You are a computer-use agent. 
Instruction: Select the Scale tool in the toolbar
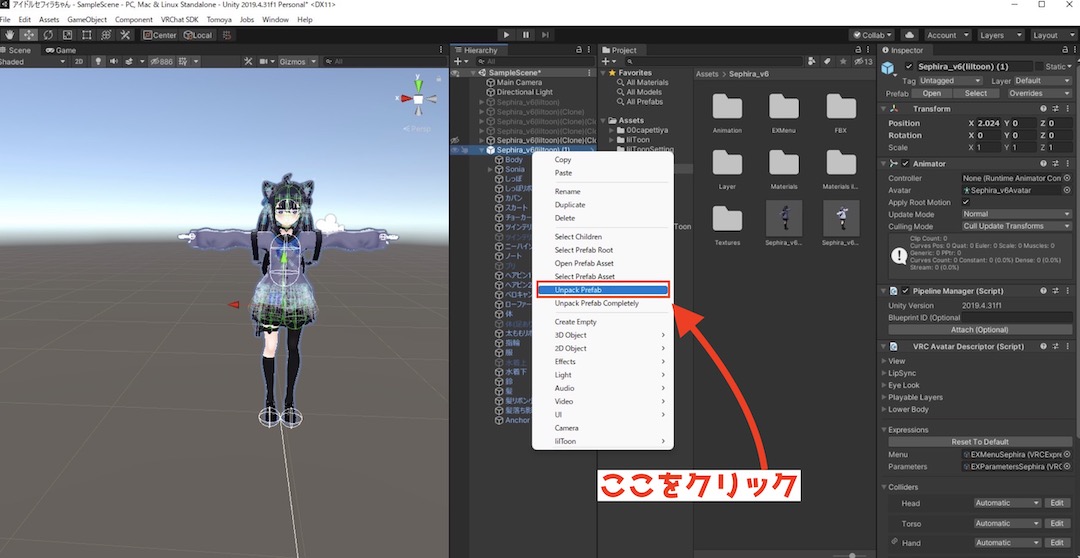pos(68,35)
